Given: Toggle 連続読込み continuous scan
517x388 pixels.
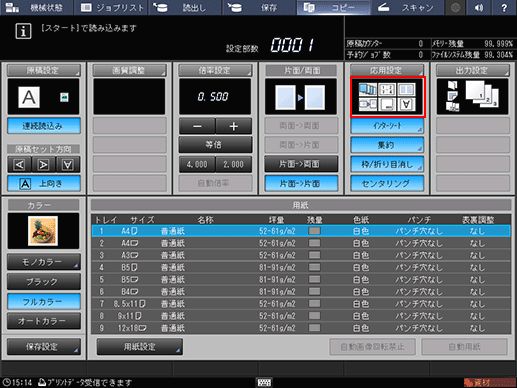Looking at the screenshot, I should tap(44, 126).
